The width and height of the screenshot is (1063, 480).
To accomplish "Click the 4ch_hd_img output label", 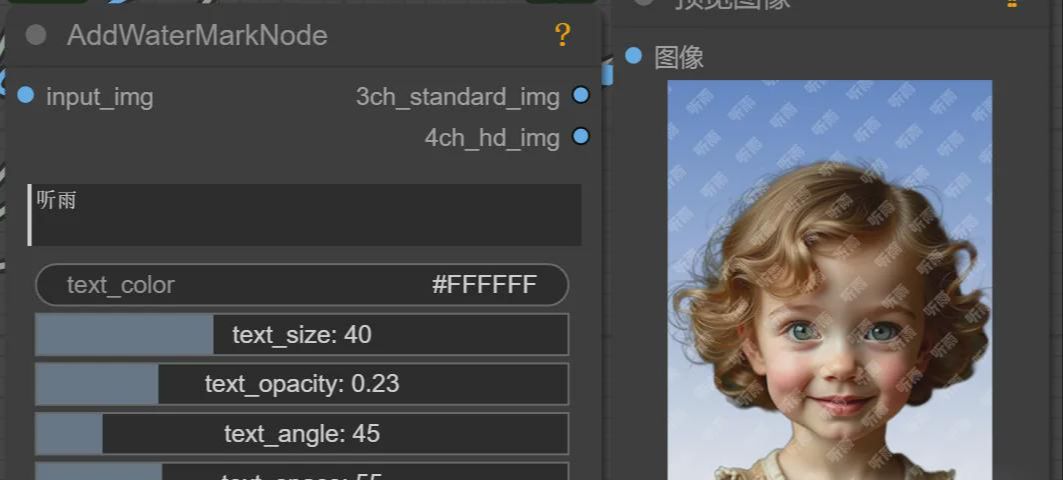I will (x=491, y=138).
